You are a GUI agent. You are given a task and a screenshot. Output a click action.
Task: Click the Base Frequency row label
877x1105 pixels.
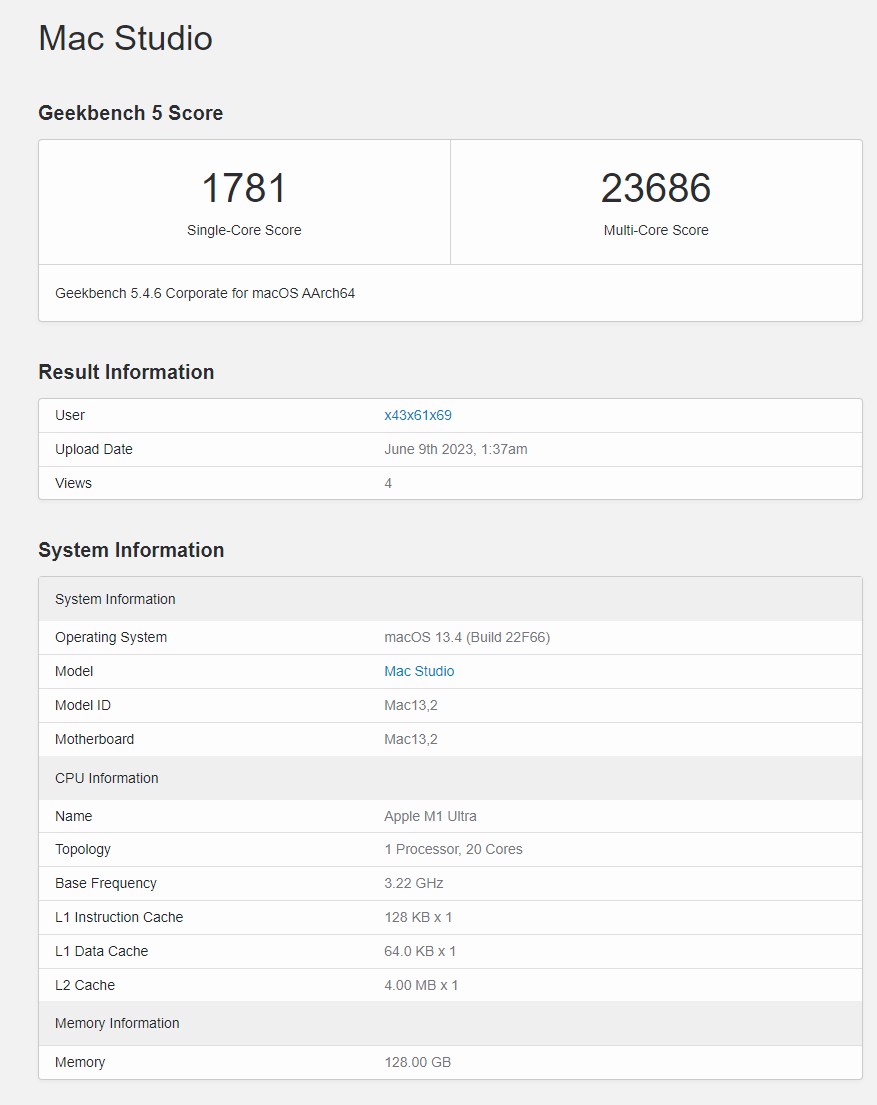[106, 883]
